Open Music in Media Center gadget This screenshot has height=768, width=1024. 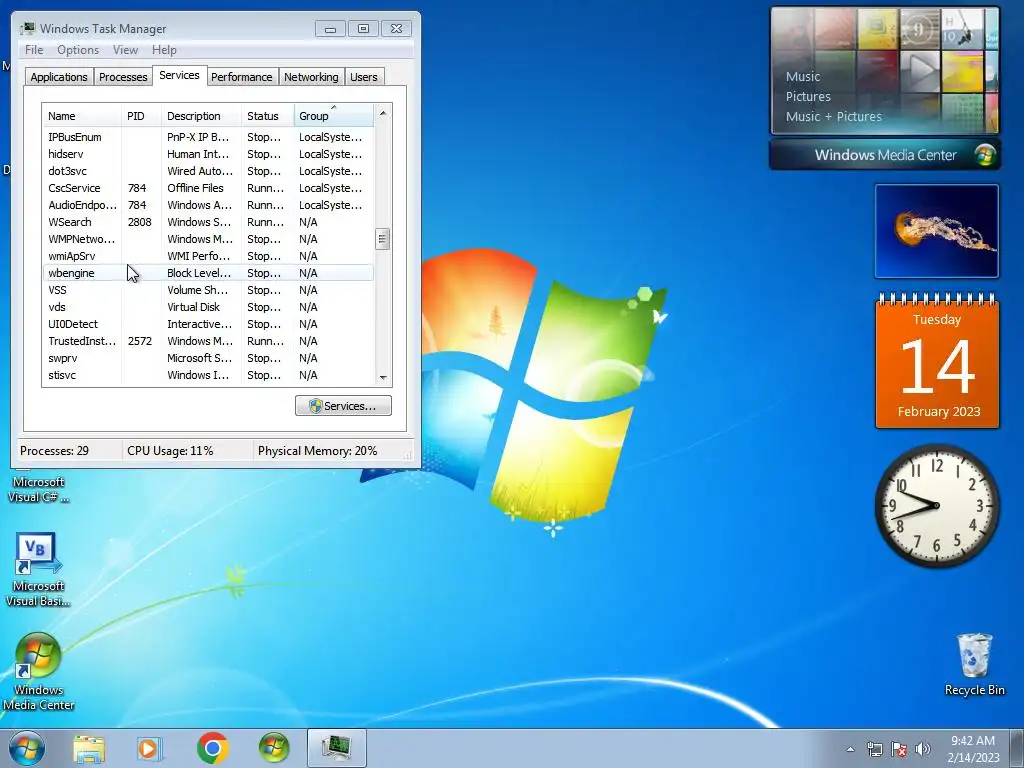(803, 76)
